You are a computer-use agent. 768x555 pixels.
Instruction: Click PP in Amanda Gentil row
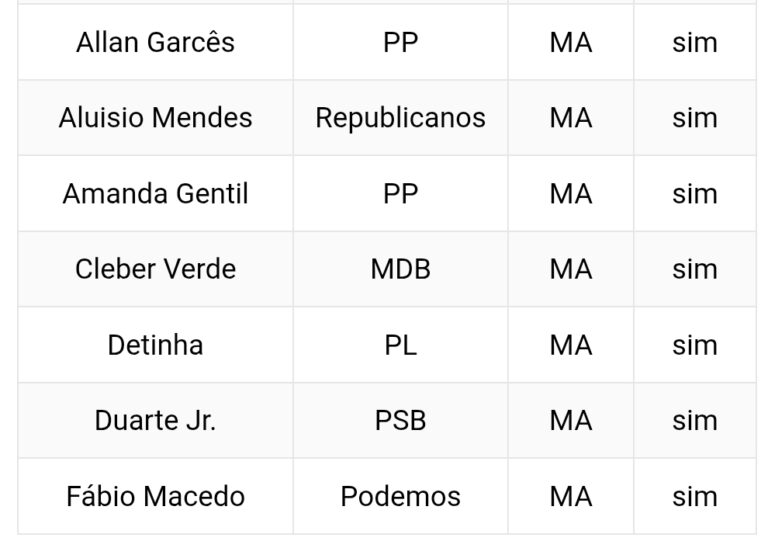pyautogui.click(x=400, y=194)
